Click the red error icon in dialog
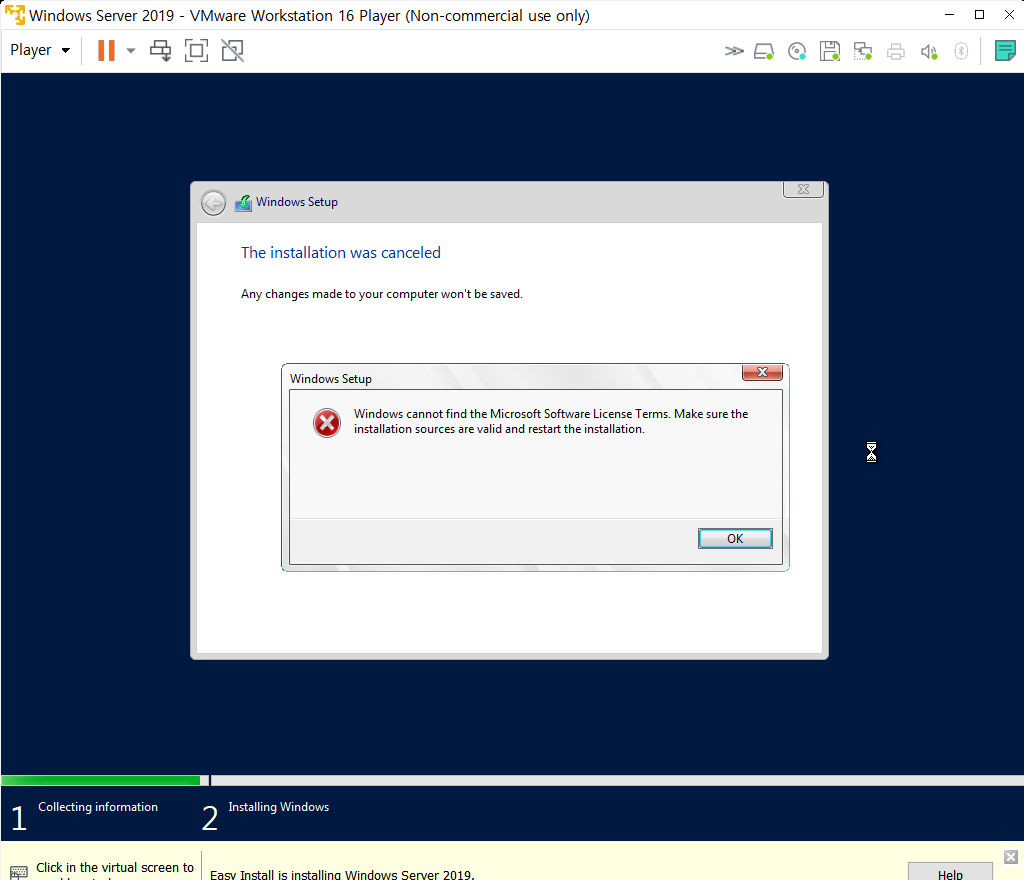 coord(327,423)
